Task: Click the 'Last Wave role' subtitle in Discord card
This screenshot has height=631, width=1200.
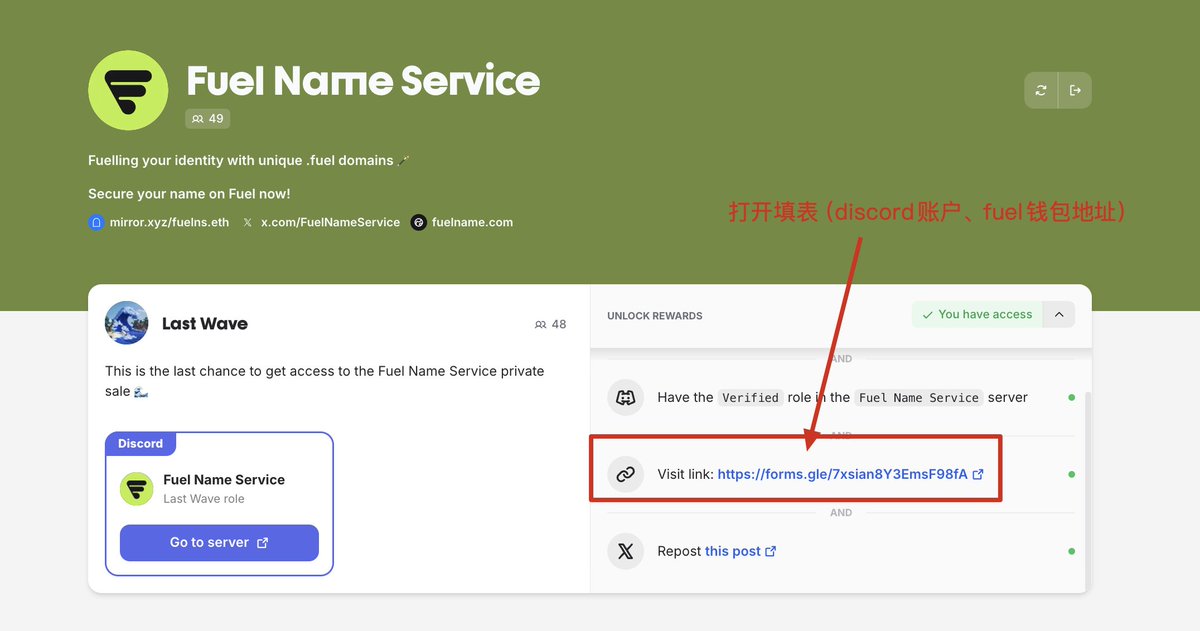Action: pos(204,499)
